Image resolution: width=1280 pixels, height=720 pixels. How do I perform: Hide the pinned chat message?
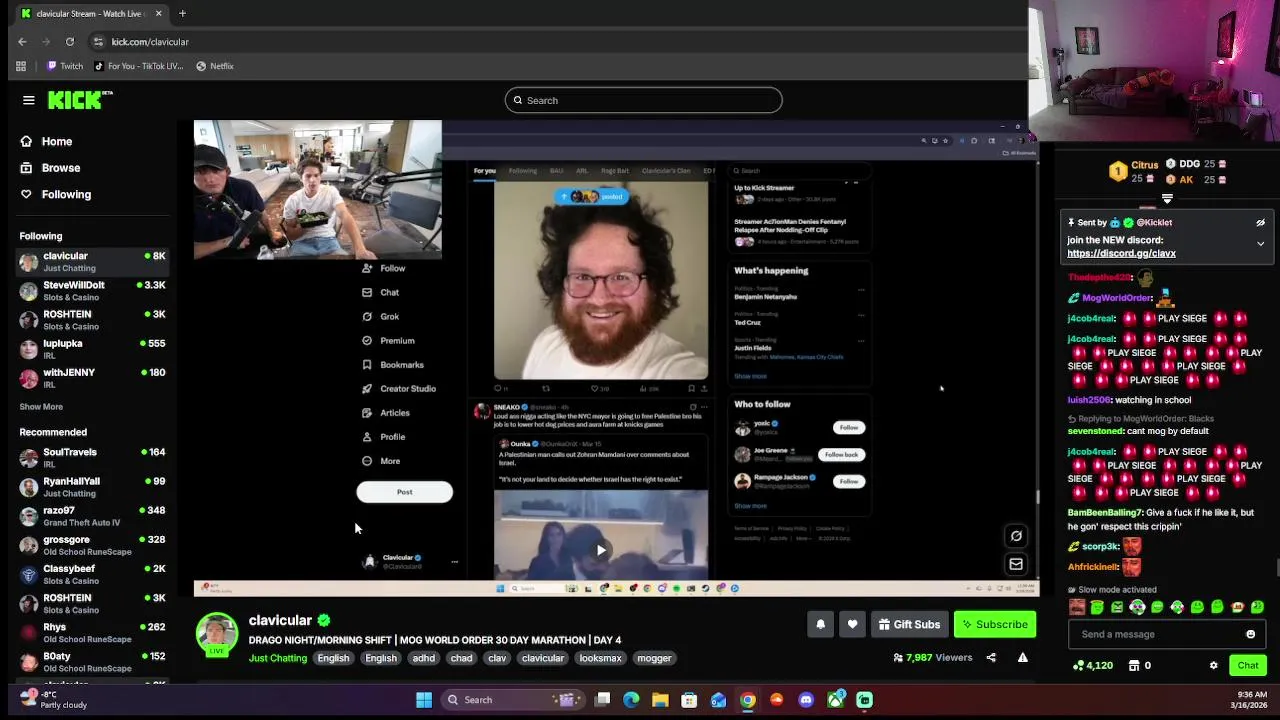click(1260, 223)
